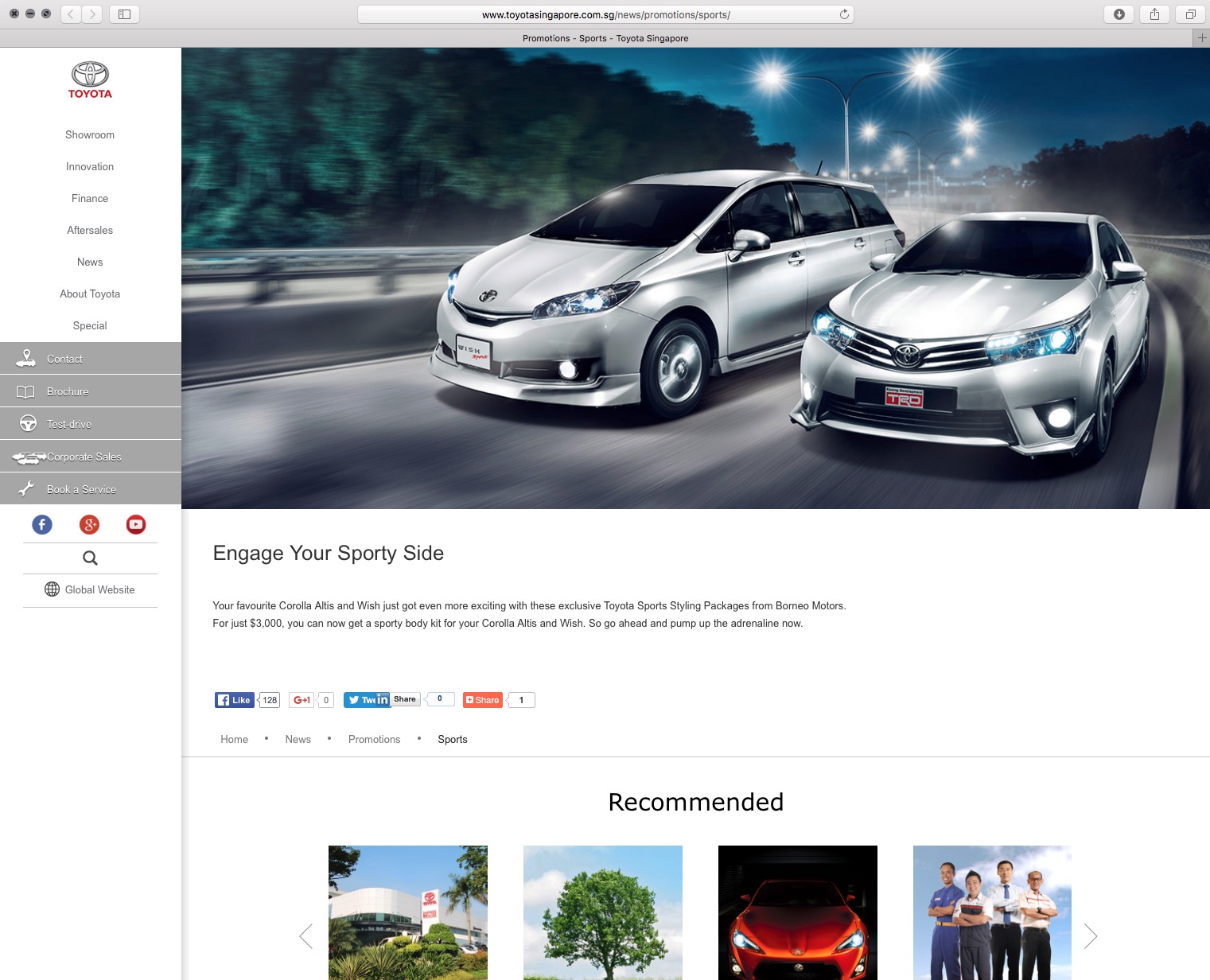
Task: Open a new Safari tab with plus
Action: tap(1202, 38)
